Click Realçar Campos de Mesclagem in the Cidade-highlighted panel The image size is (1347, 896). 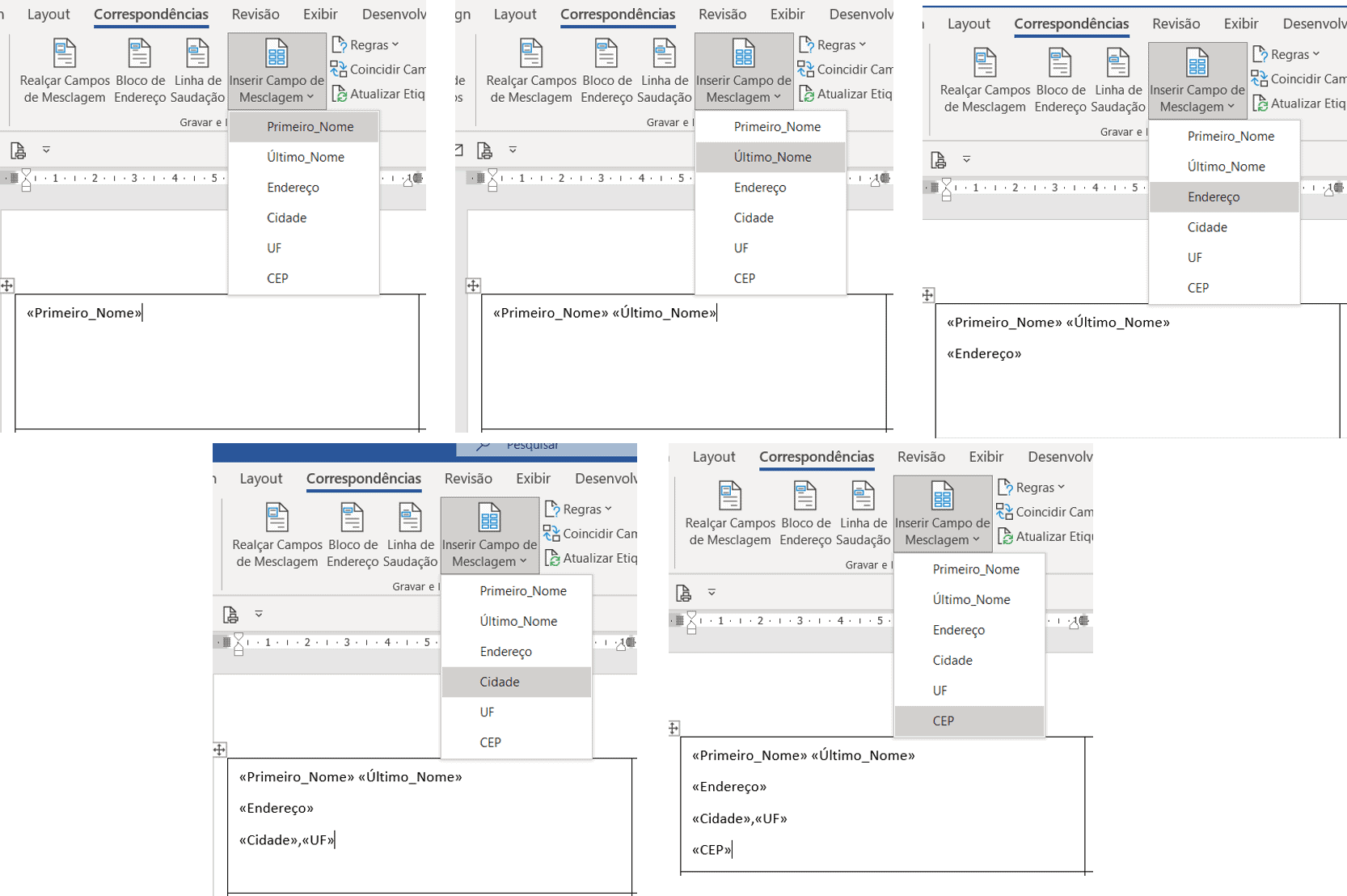pyautogui.click(x=277, y=535)
